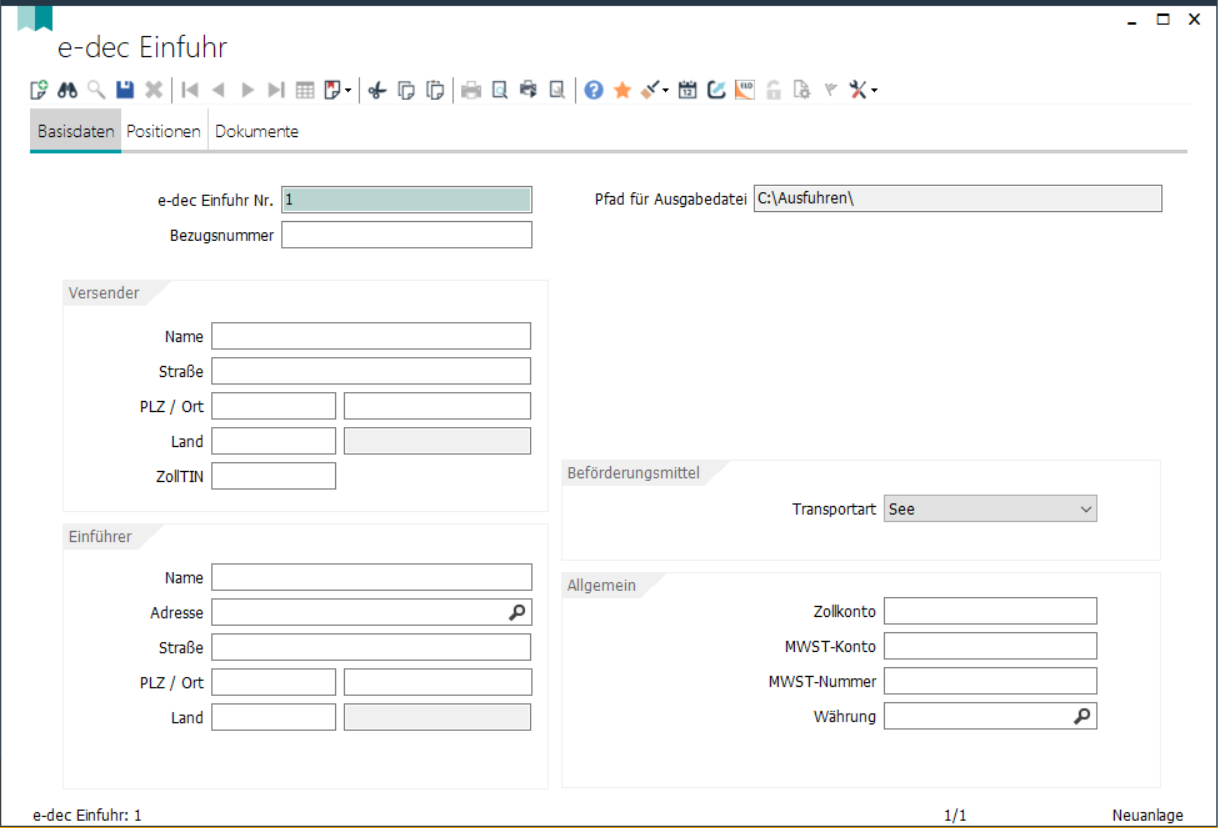The width and height of the screenshot is (1218, 828).
Task: Click the Einführer Ort field
Action: (x=438, y=682)
